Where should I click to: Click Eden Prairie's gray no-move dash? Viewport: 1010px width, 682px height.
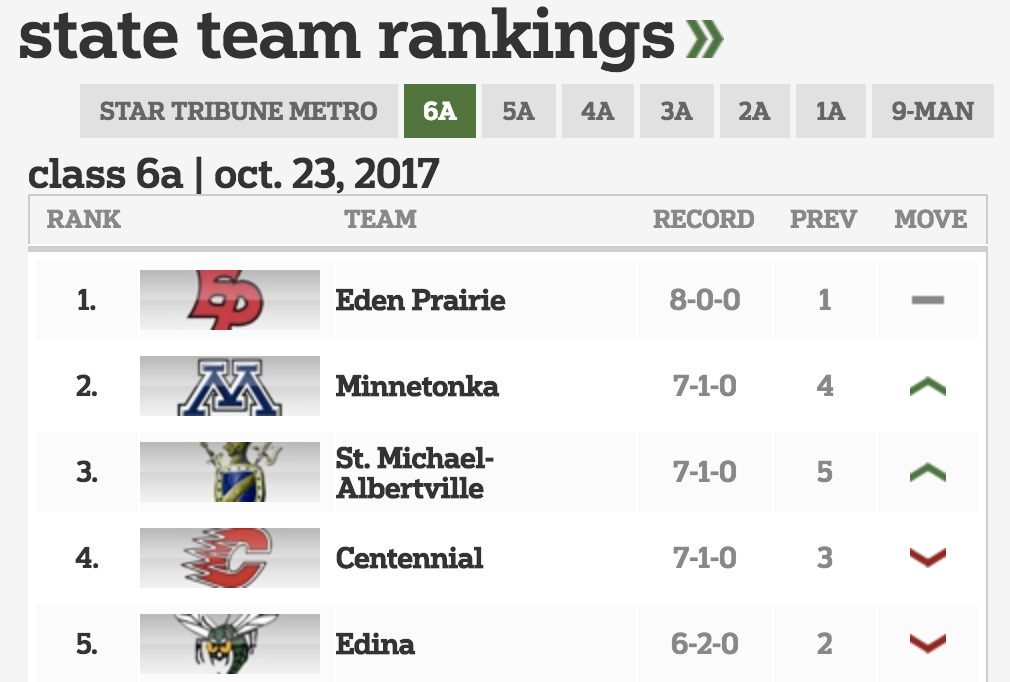(928, 300)
